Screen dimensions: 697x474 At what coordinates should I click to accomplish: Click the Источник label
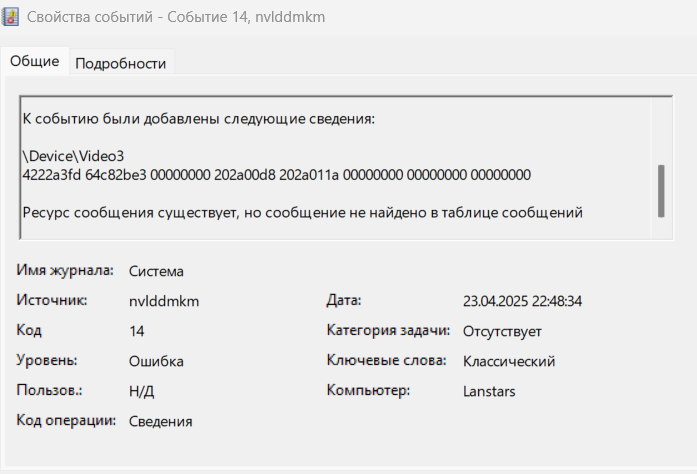point(52,300)
